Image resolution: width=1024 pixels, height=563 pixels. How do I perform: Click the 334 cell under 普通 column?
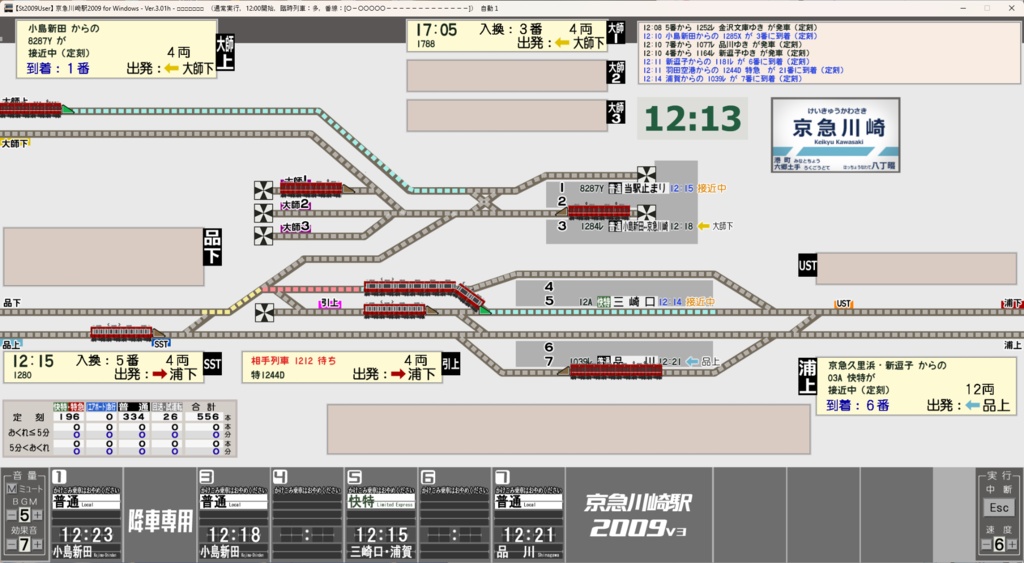pyautogui.click(x=134, y=417)
